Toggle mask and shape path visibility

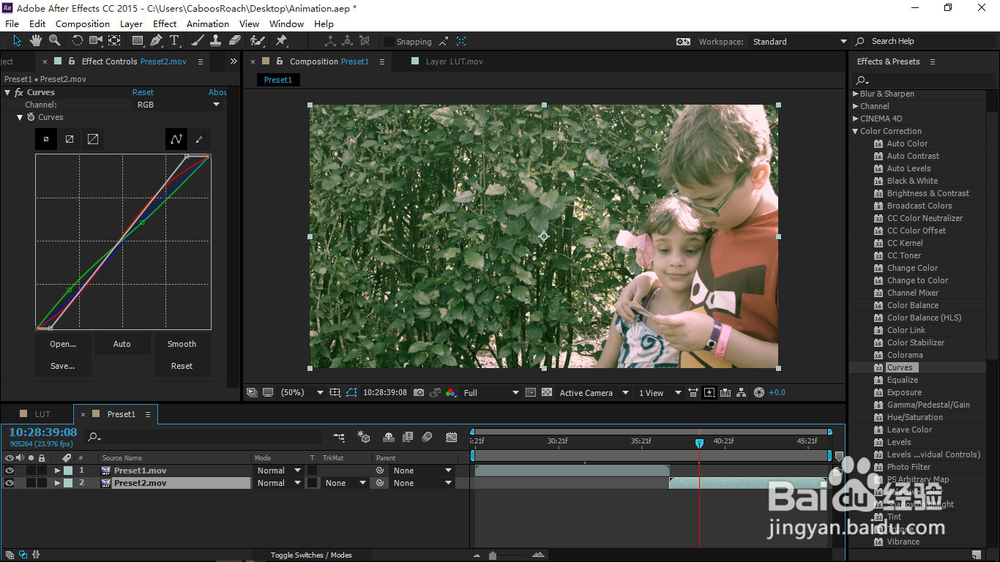pyautogui.click(x=351, y=393)
